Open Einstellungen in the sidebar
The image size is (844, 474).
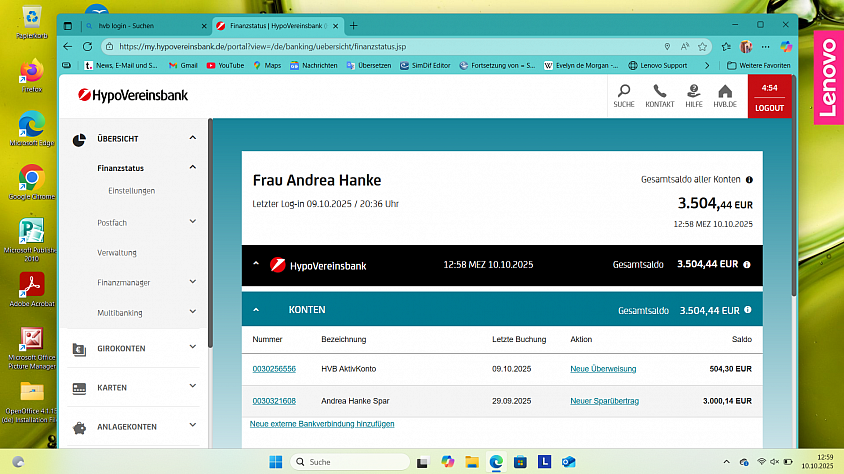(x=131, y=191)
